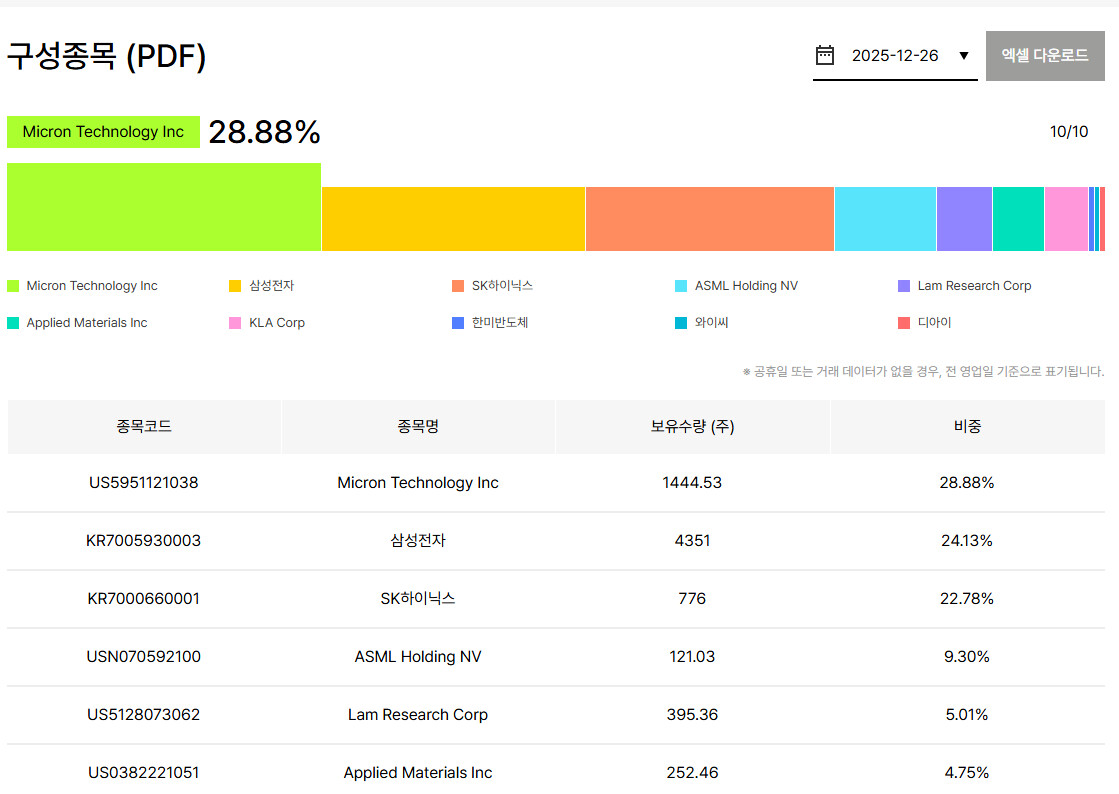Click the 2025-12-26 date field
This screenshot has width=1119, height=794.
coord(895,56)
